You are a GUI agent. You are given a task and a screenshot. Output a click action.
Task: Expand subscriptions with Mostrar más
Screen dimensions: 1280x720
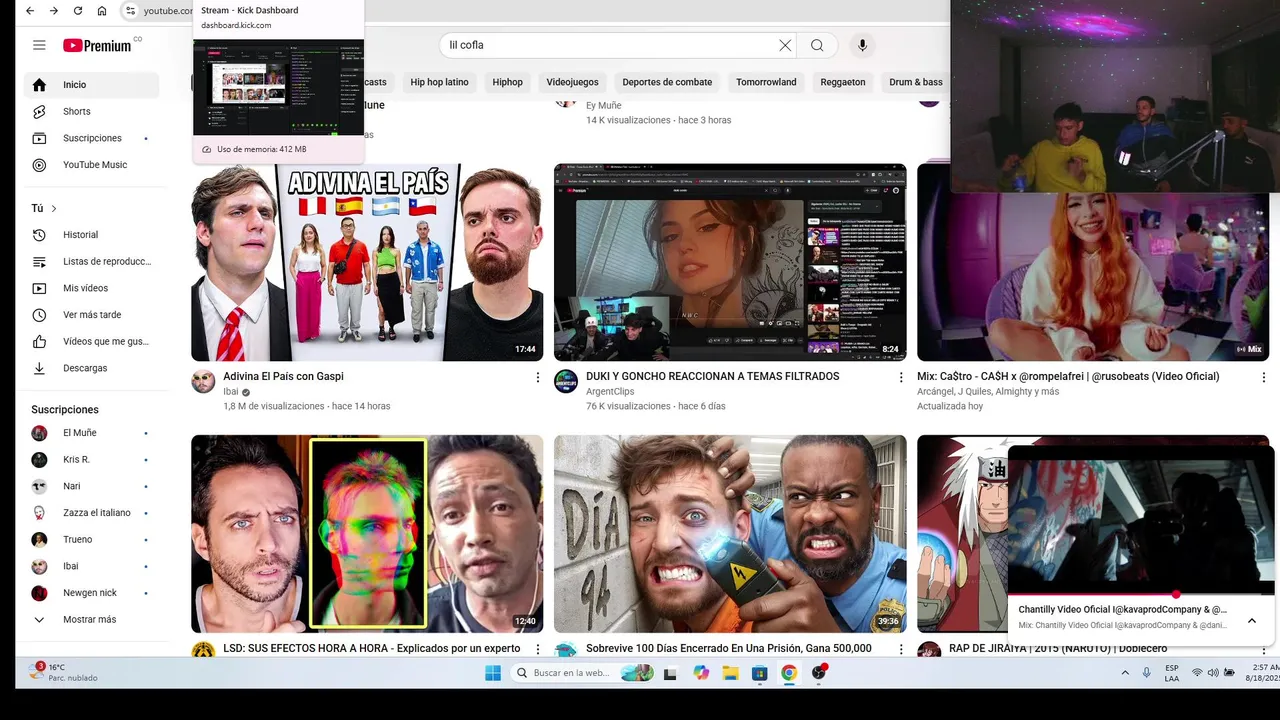[91, 619]
